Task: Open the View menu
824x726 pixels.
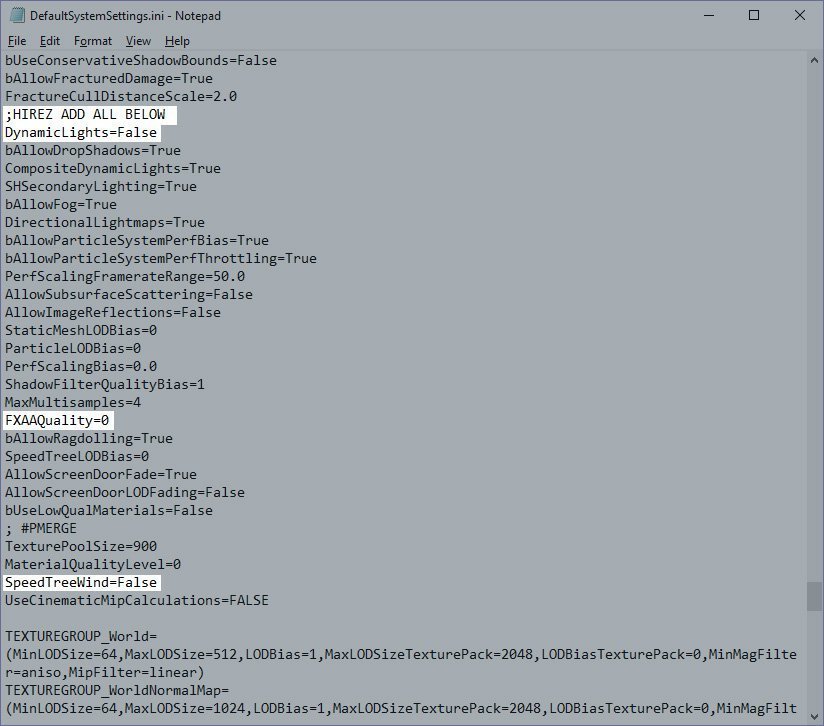Action: (x=138, y=41)
